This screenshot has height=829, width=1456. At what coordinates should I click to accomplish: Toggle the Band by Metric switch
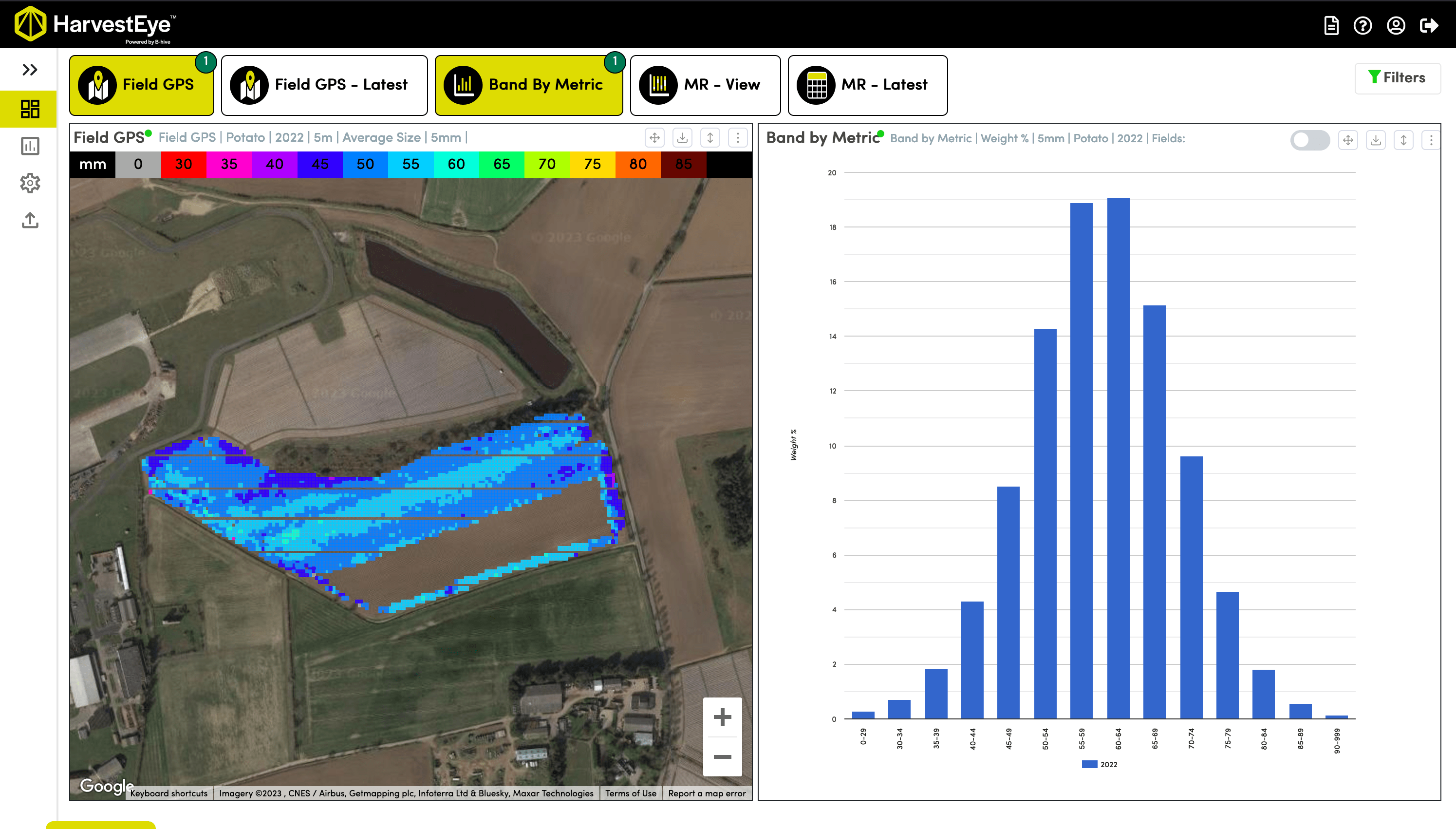(1310, 139)
